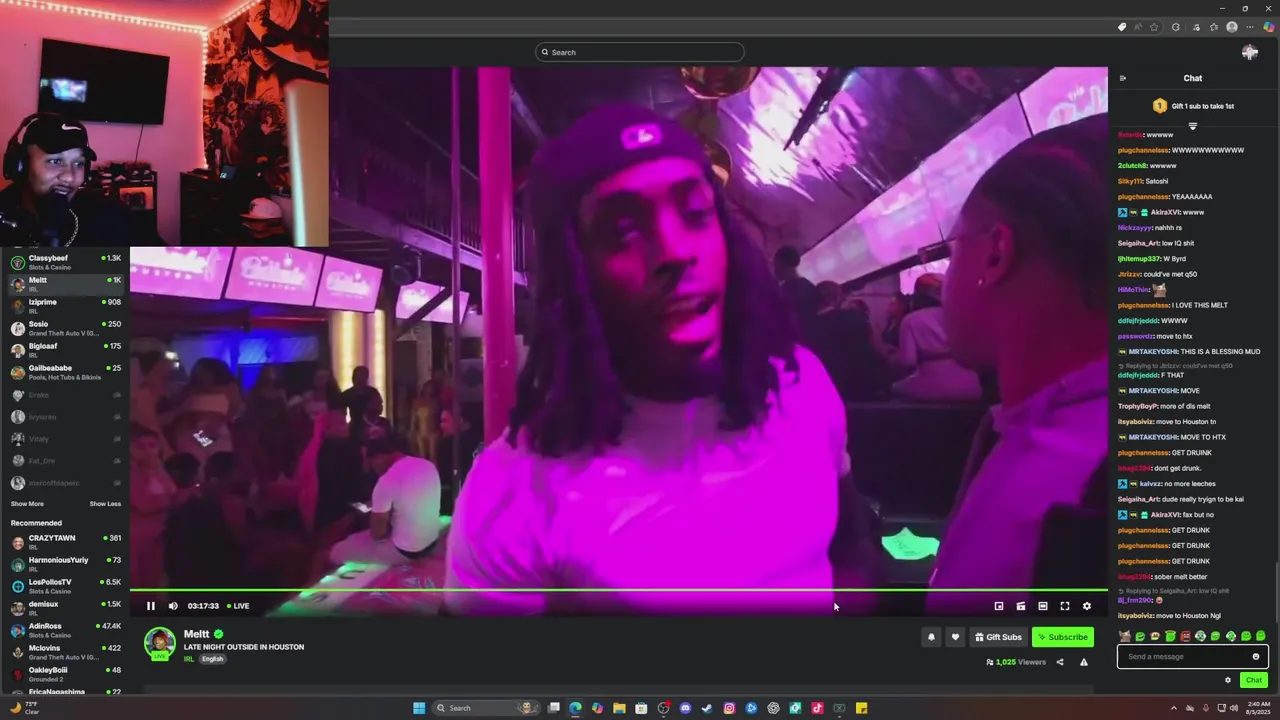Collapse the chat panel

(1123, 78)
